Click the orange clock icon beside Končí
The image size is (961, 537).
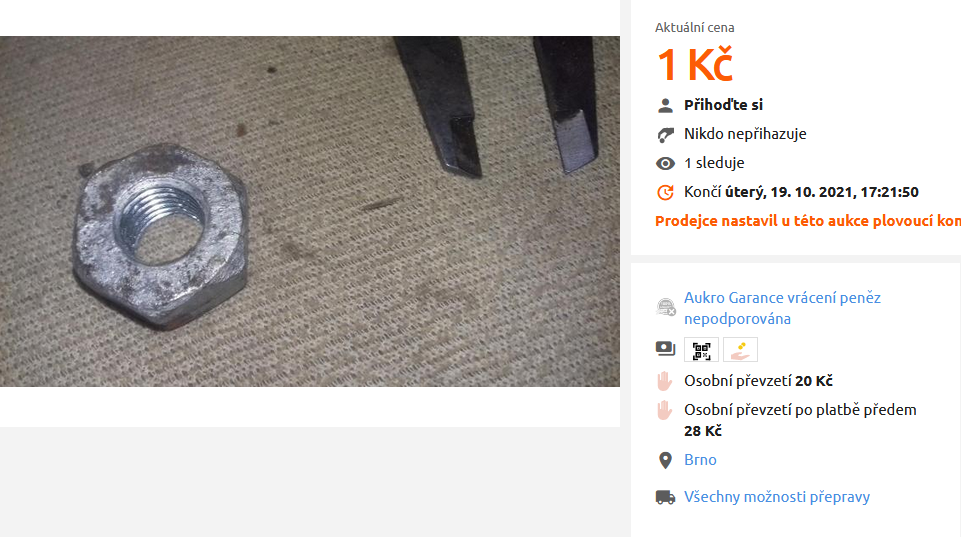tap(665, 192)
